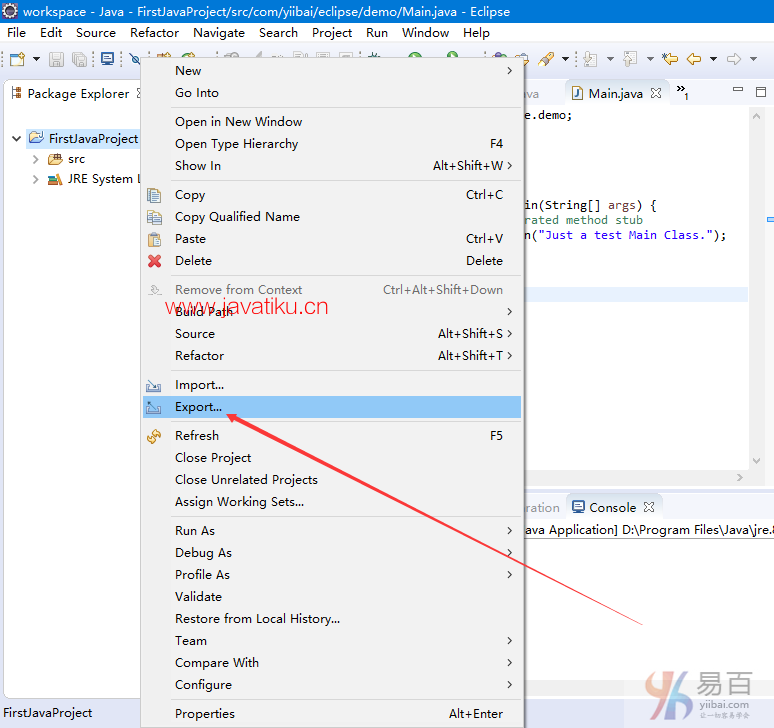Click the Next Annotation toolbar icon
774x728 pixels.
pyautogui.click(x=590, y=59)
